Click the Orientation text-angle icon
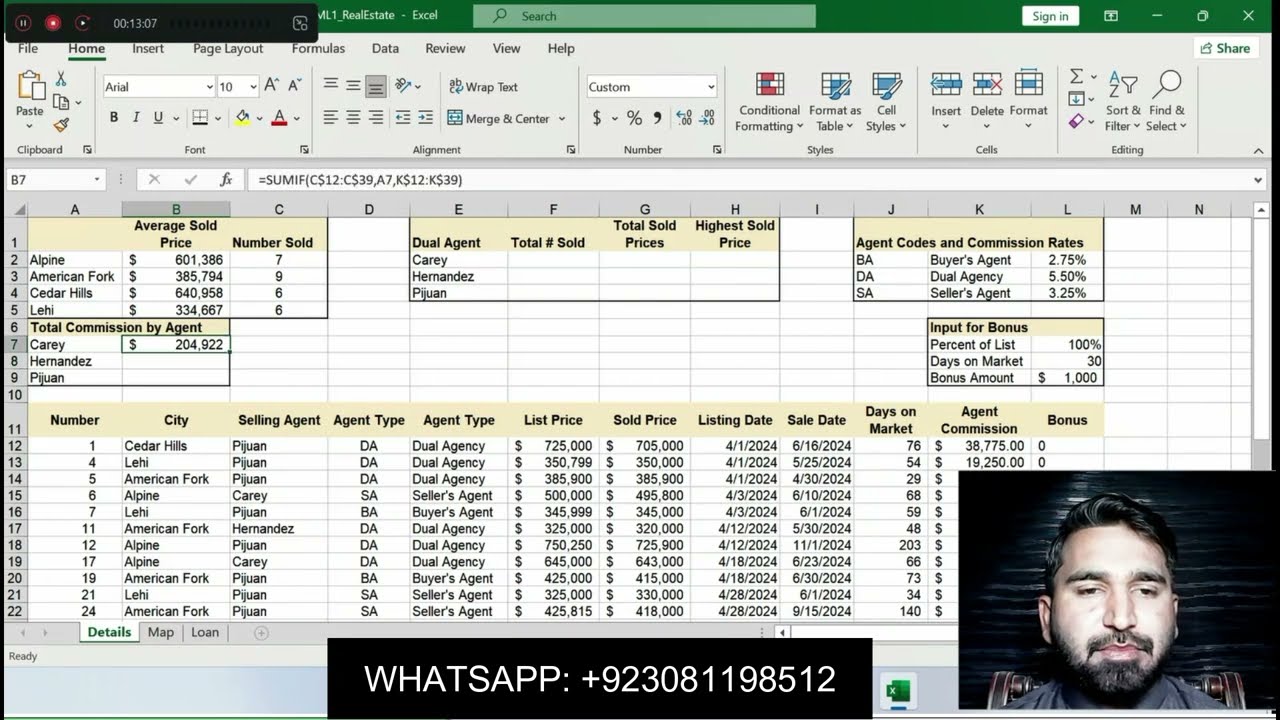The width and height of the screenshot is (1280, 720). pyautogui.click(x=403, y=86)
